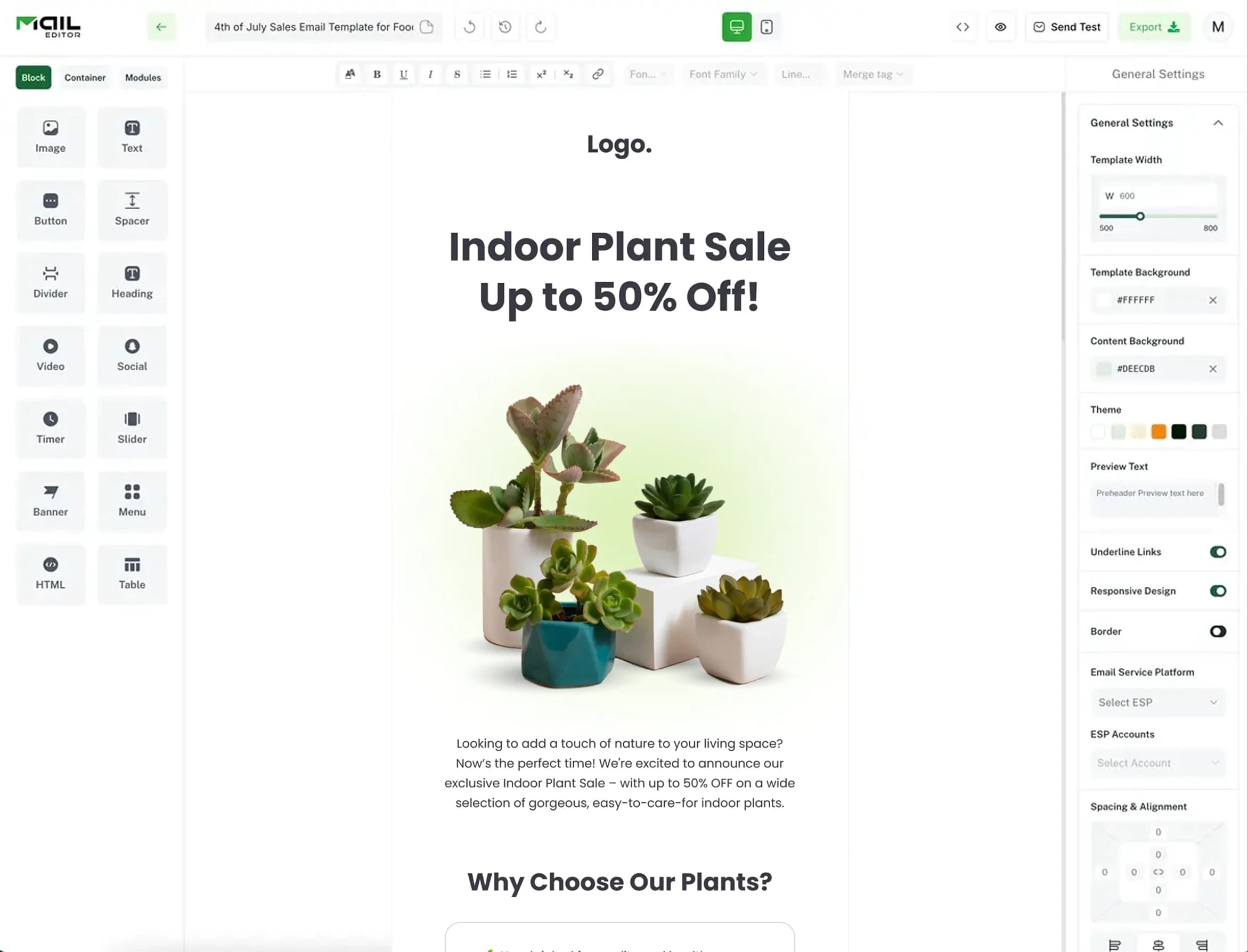Open the Merge tag dropdown

tap(874, 74)
